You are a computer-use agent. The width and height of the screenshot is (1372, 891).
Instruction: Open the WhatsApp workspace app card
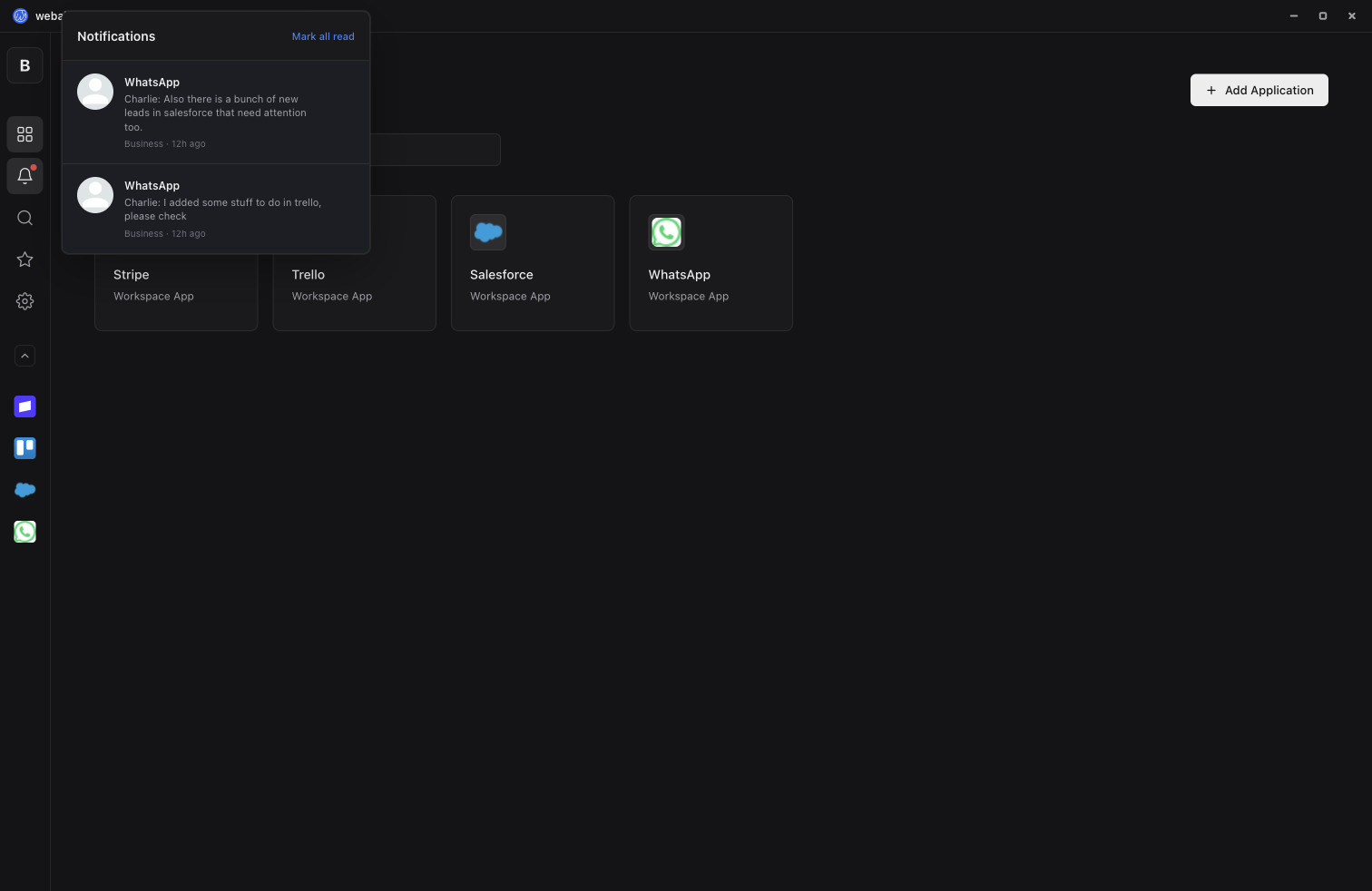tap(710, 263)
